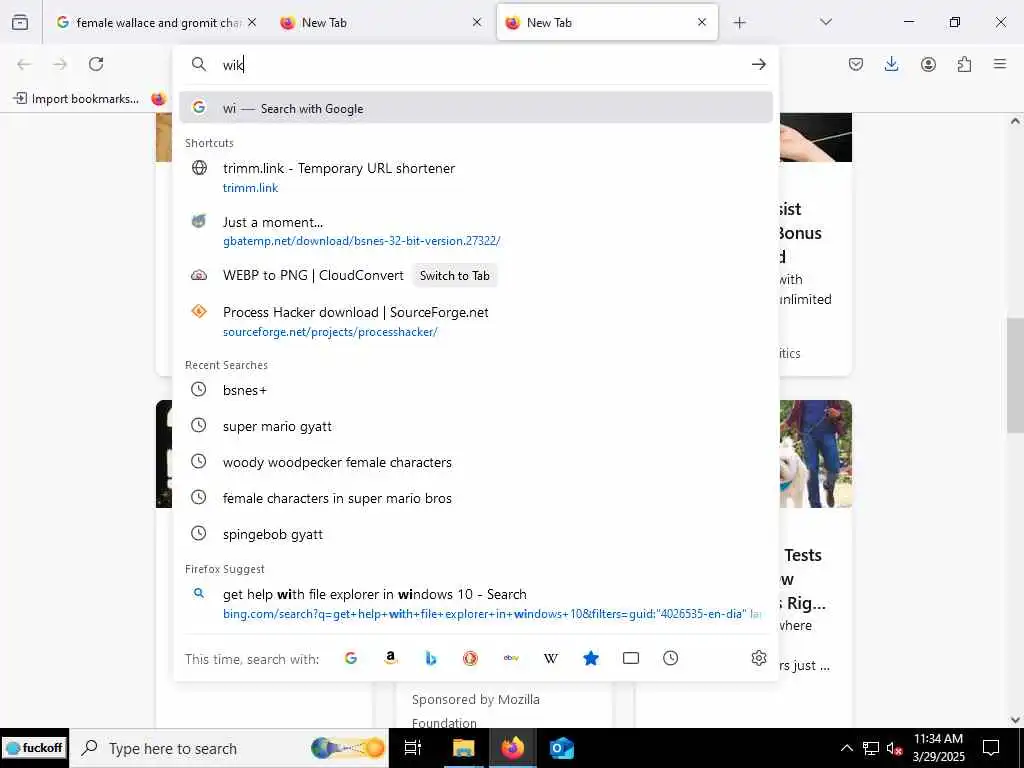Close the active New Tab
This screenshot has width=1024, height=768.
tap(702, 22)
